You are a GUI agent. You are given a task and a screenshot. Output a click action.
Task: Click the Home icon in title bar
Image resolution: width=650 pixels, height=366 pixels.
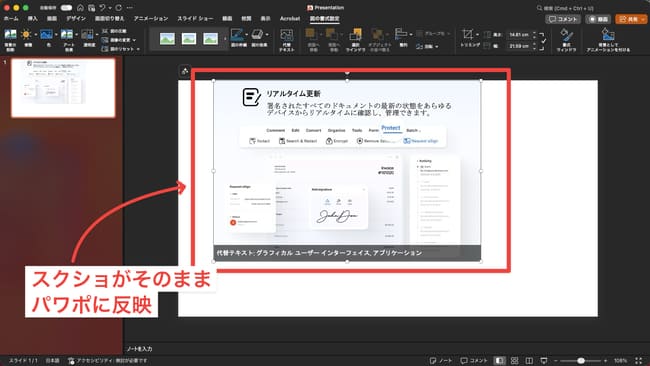tap(80, 8)
